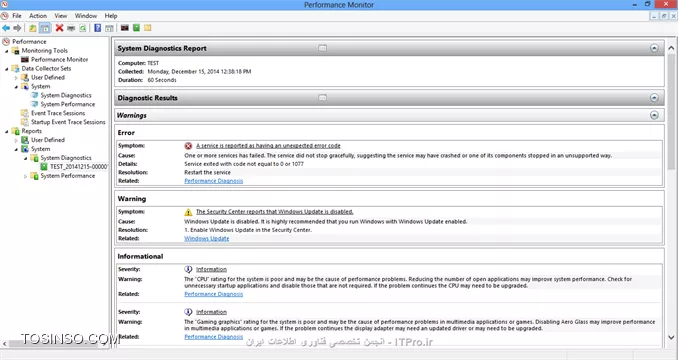The height and width of the screenshot is (360, 678).
Task: Collapse the System Diagnostics Report section
Action: [x=654, y=48]
